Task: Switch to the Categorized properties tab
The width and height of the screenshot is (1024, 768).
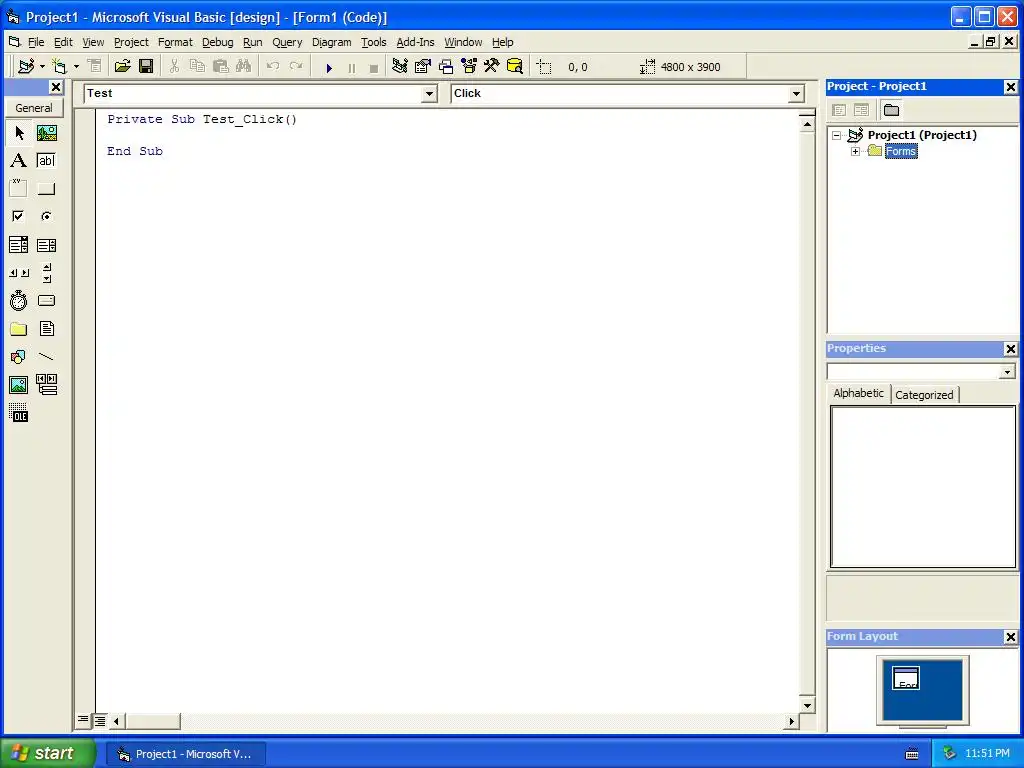Action: click(924, 395)
